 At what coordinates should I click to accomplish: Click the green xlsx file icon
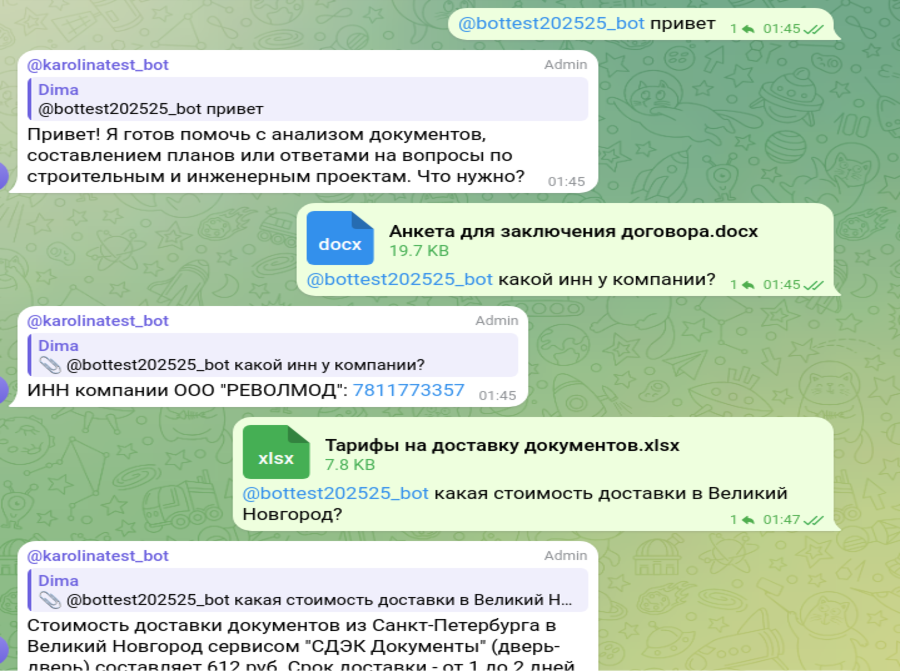tap(276, 452)
